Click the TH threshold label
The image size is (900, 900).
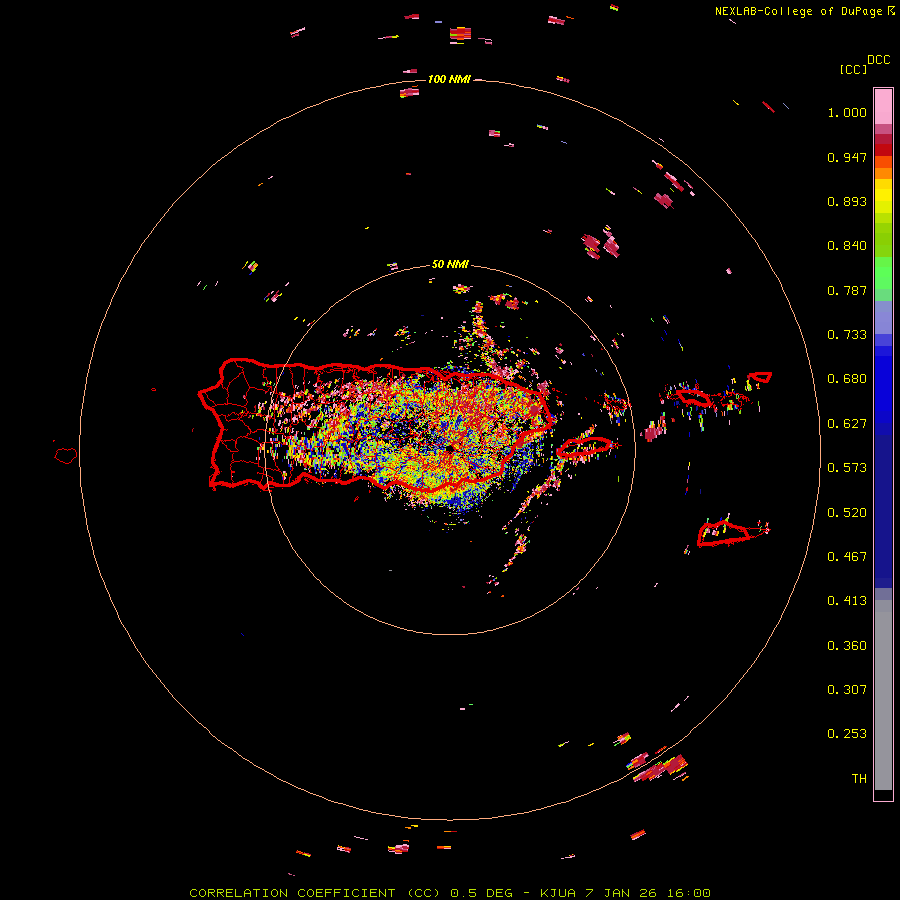pyautogui.click(x=859, y=779)
